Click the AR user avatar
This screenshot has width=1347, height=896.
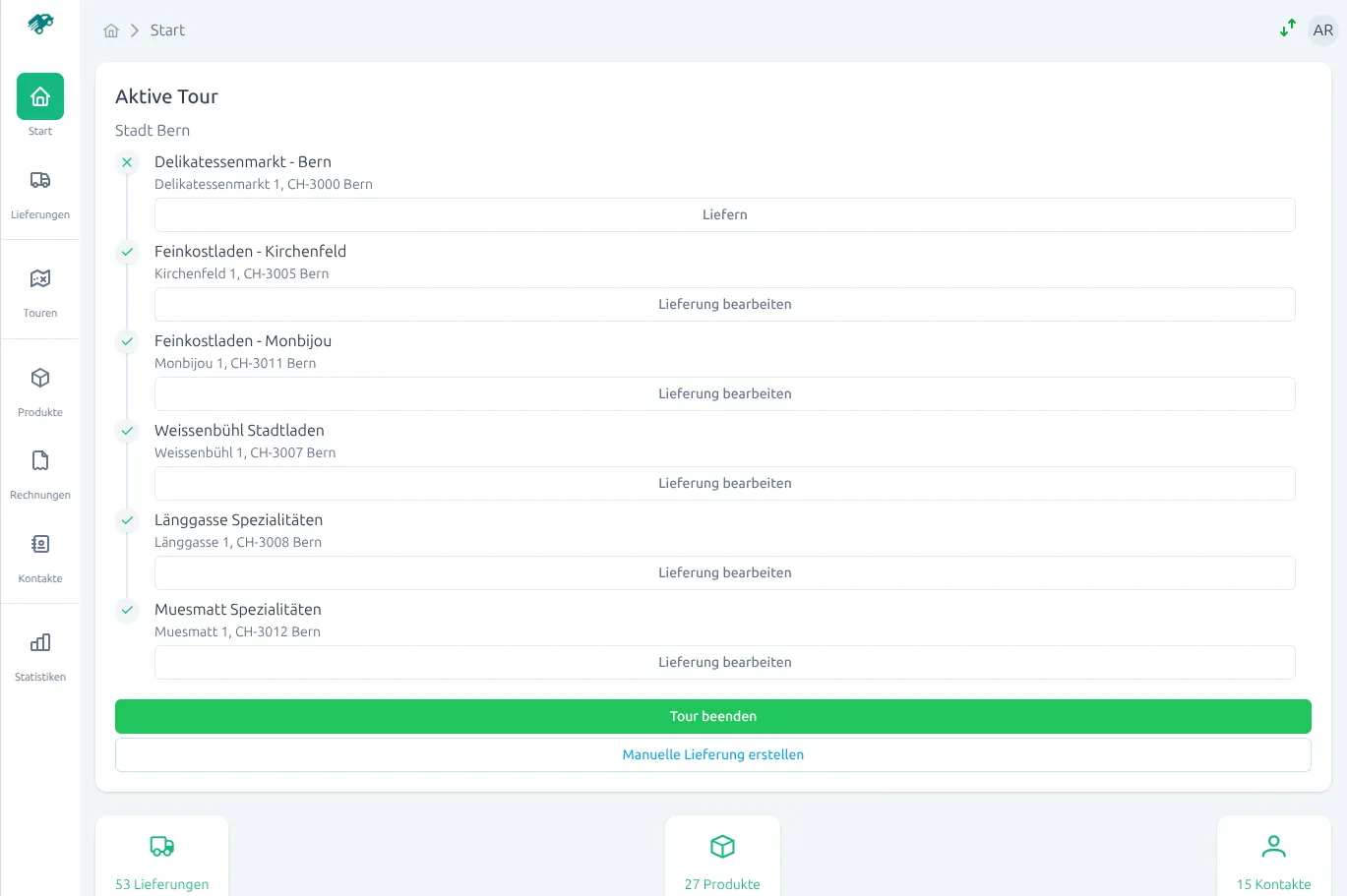point(1322,30)
